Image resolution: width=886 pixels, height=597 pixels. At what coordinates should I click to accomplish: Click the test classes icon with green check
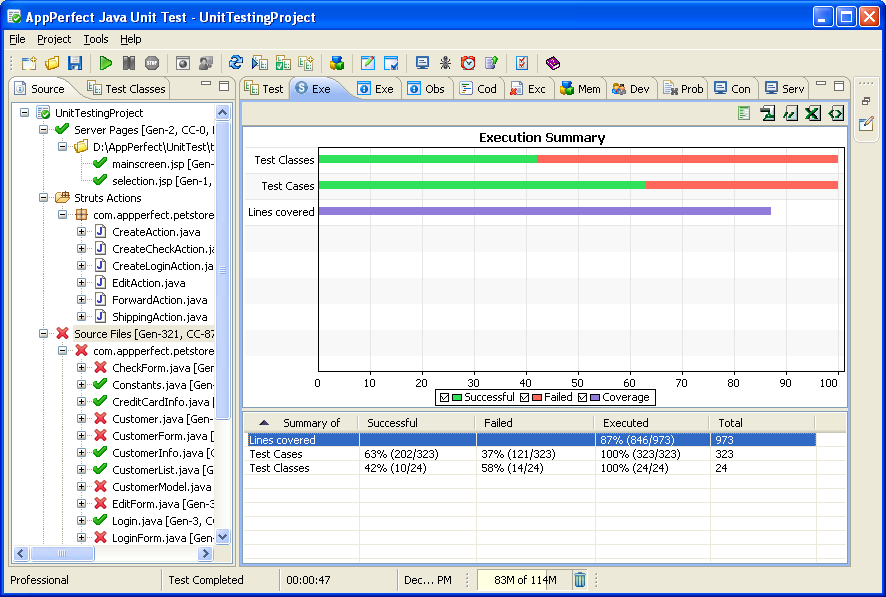[283, 63]
